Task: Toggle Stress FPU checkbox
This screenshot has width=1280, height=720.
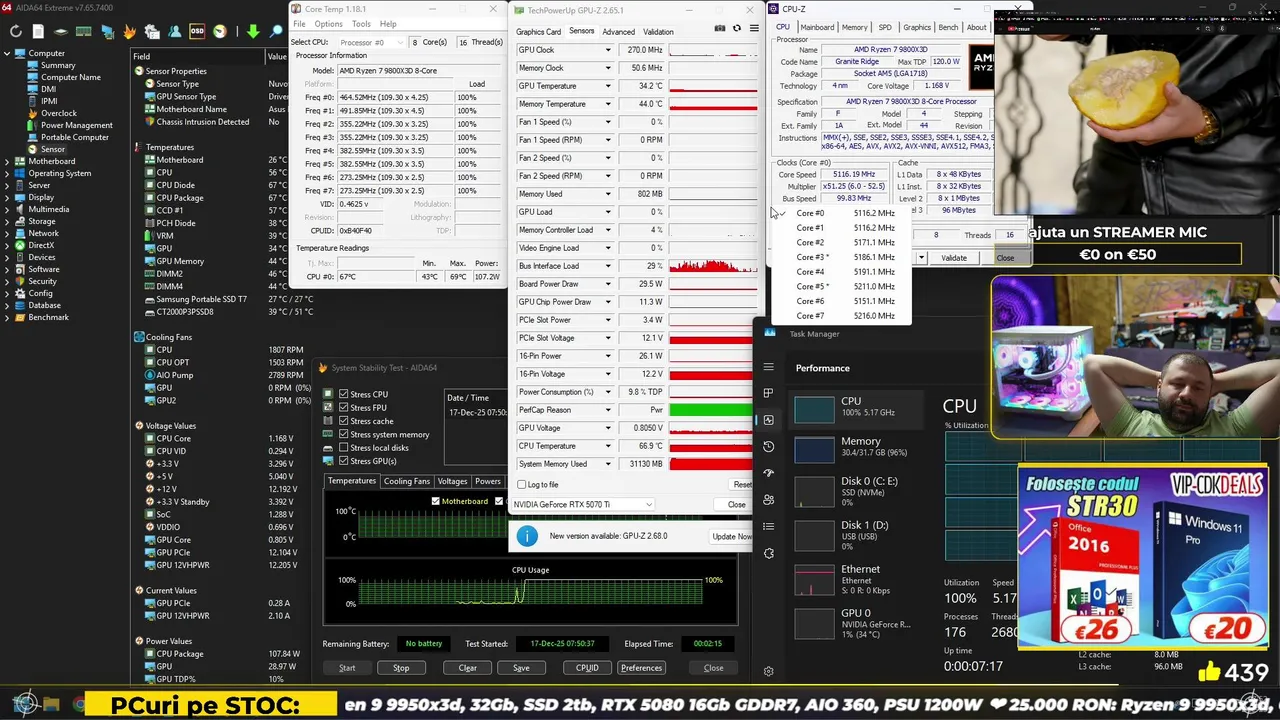Action: [343, 408]
